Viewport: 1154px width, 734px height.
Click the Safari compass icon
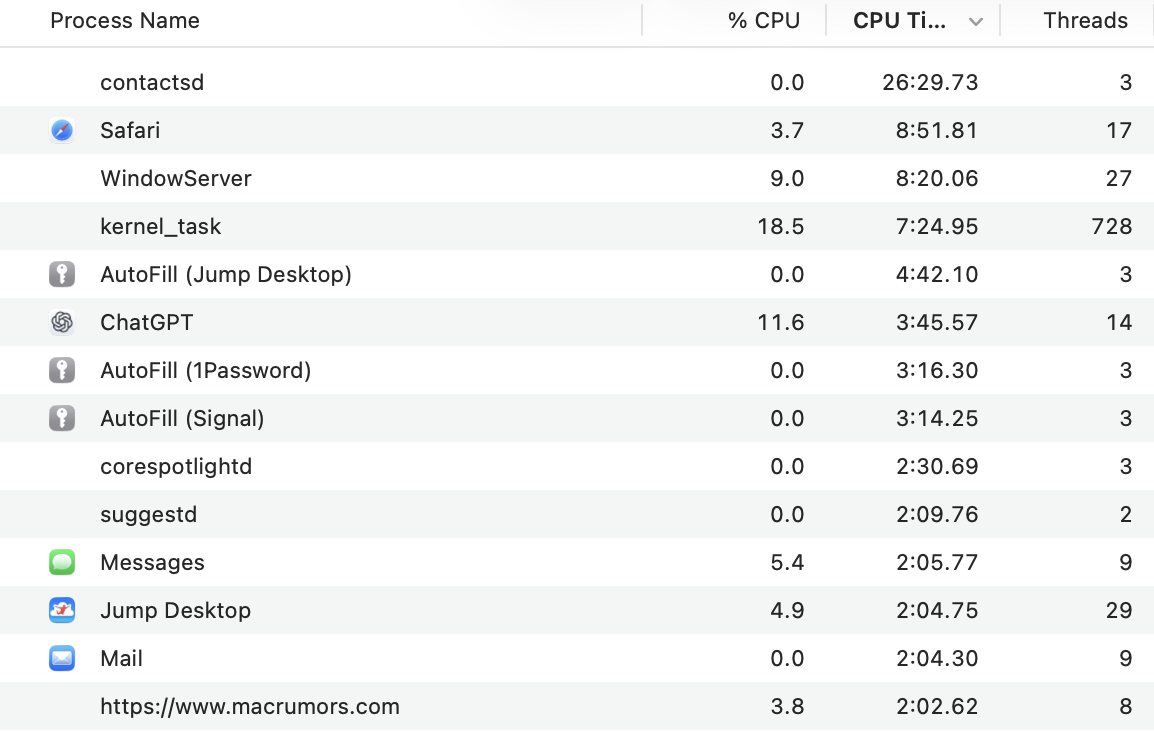pos(62,130)
